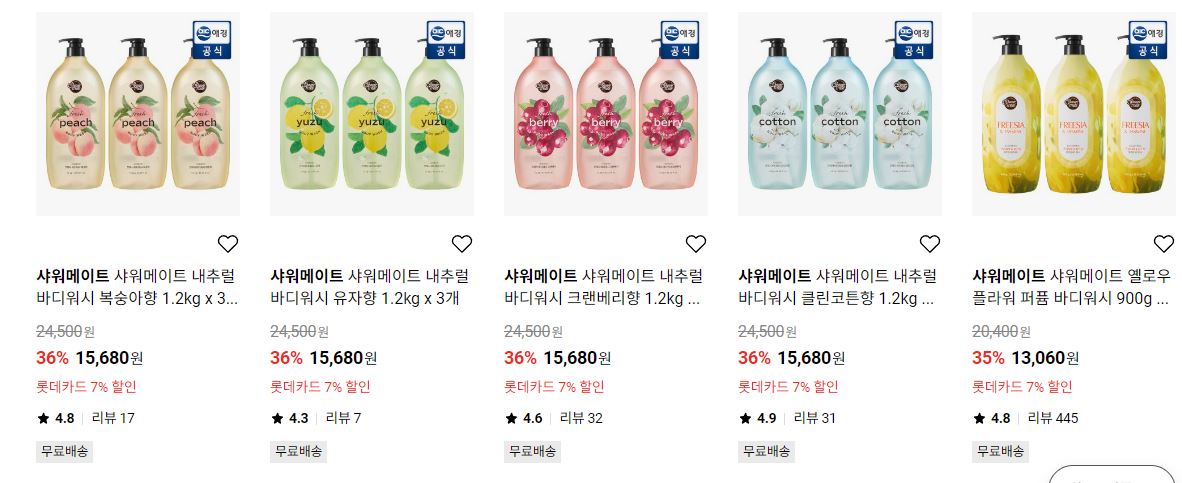This screenshot has width=1182, height=483.
Task: Click 무료배송 tag under cotton body wash
Action: pyautogui.click(x=766, y=451)
